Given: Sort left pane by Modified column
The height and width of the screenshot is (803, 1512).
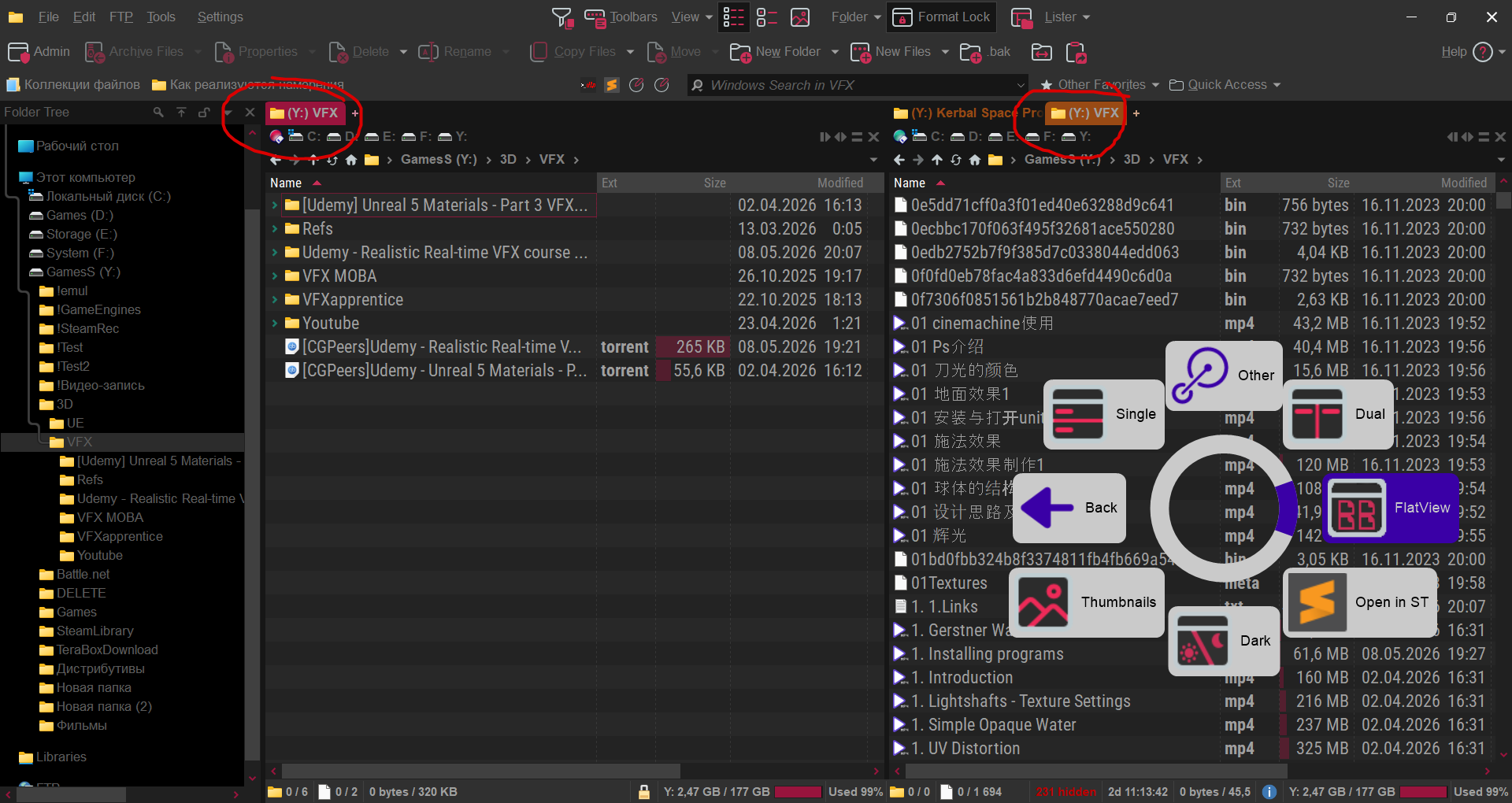Looking at the screenshot, I should tap(839, 183).
